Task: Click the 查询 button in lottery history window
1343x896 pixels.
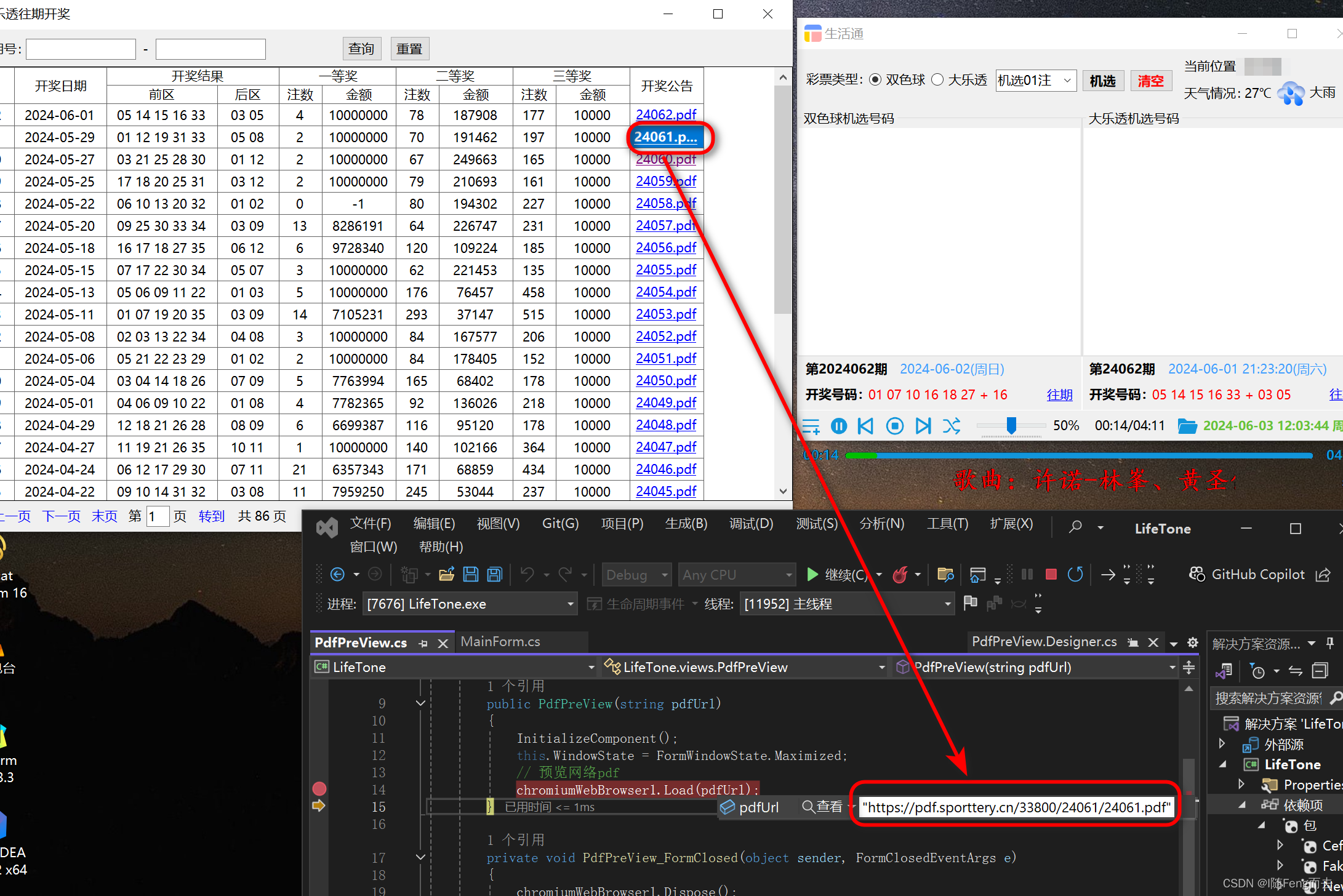Action: (361, 49)
